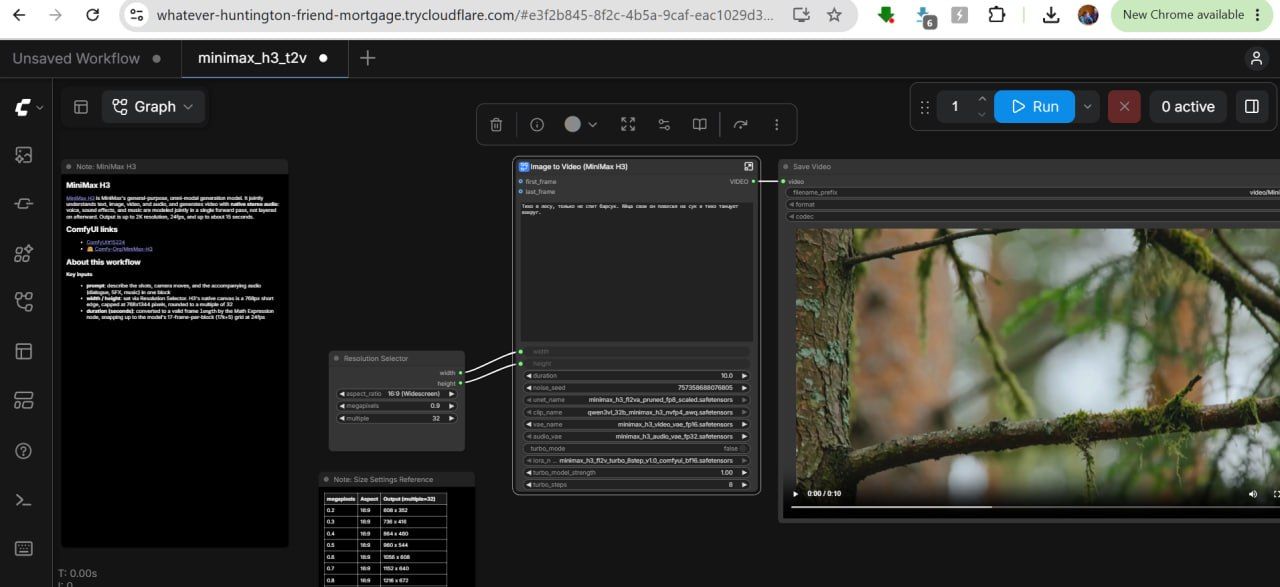
Task: Toggle the layout panel icon beside Graph
Action: click(81, 107)
